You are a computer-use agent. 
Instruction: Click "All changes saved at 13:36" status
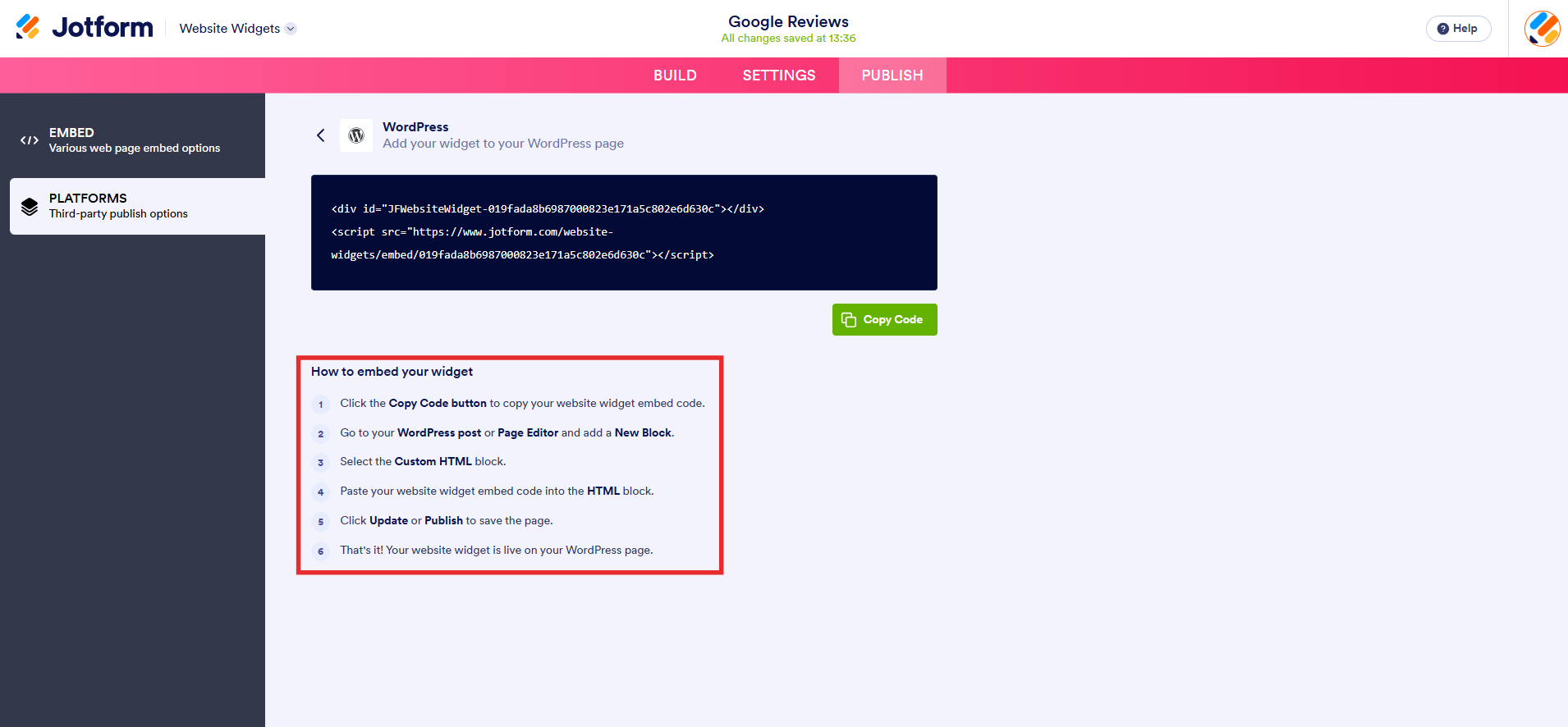[x=788, y=39]
